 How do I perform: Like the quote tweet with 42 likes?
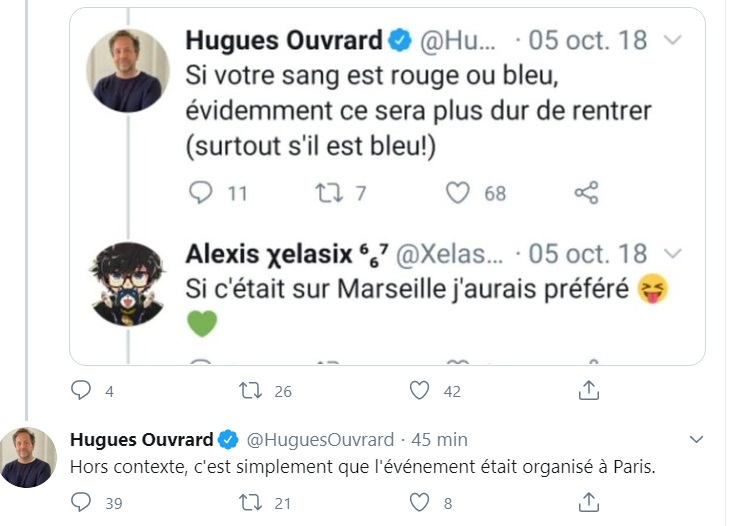[420, 391]
